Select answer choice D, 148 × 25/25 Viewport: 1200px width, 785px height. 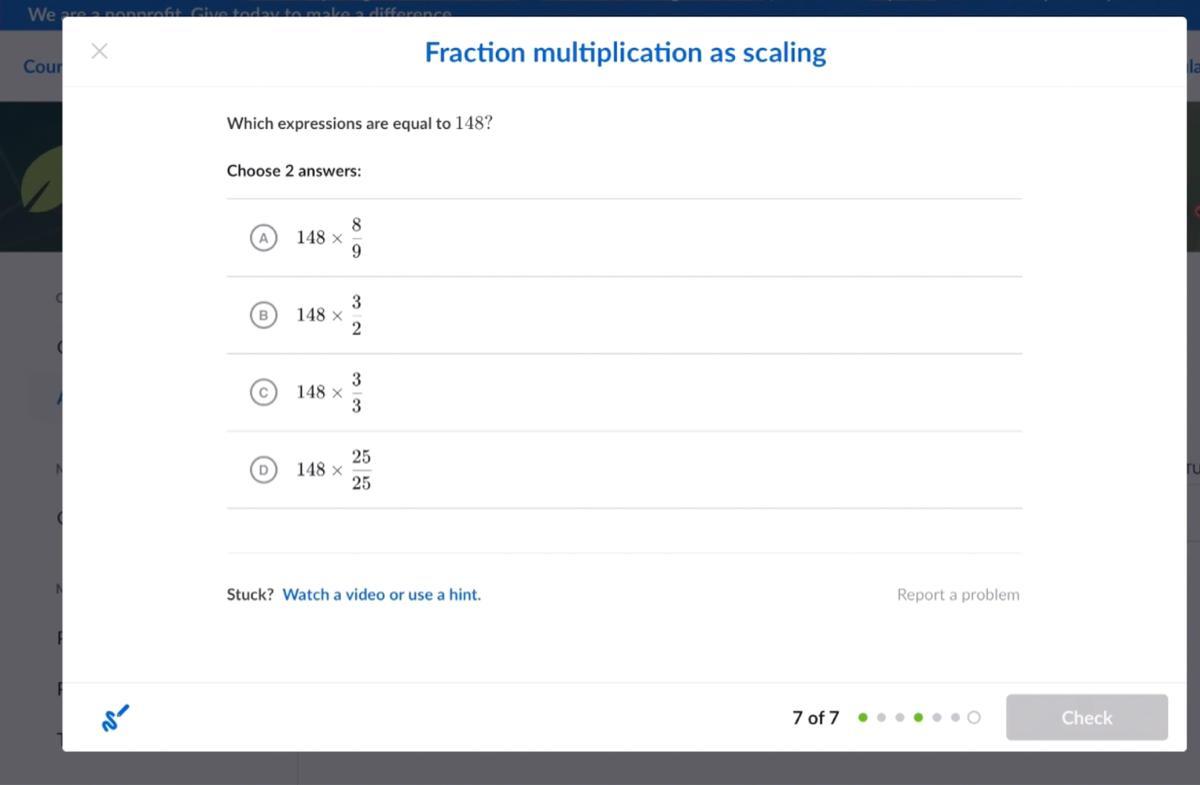point(262,469)
